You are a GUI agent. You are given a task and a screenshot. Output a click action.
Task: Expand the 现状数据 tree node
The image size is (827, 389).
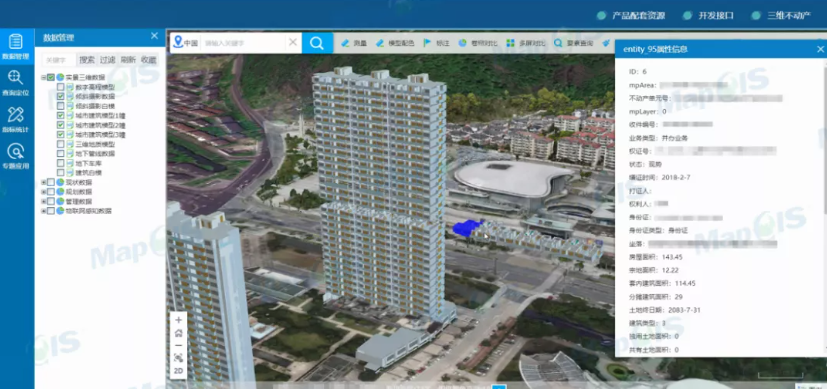(x=43, y=182)
